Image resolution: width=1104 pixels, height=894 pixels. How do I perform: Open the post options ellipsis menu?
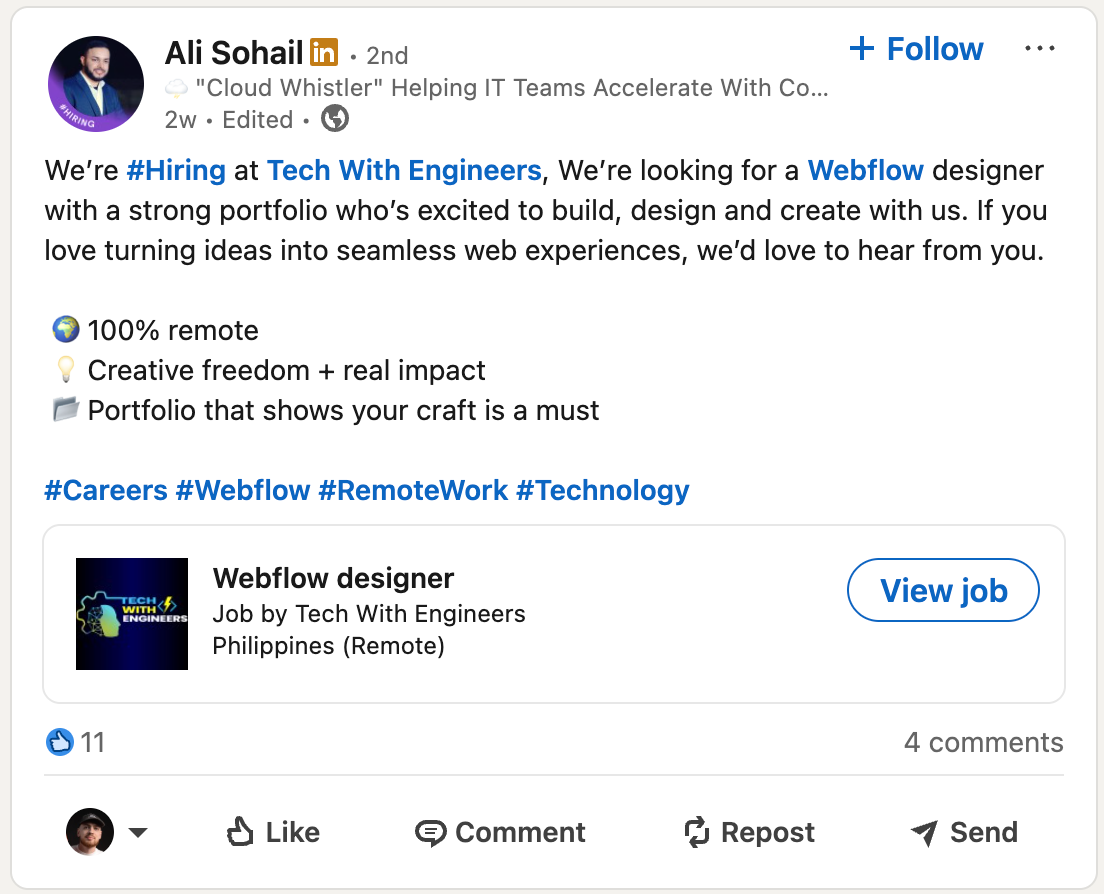click(x=1040, y=47)
